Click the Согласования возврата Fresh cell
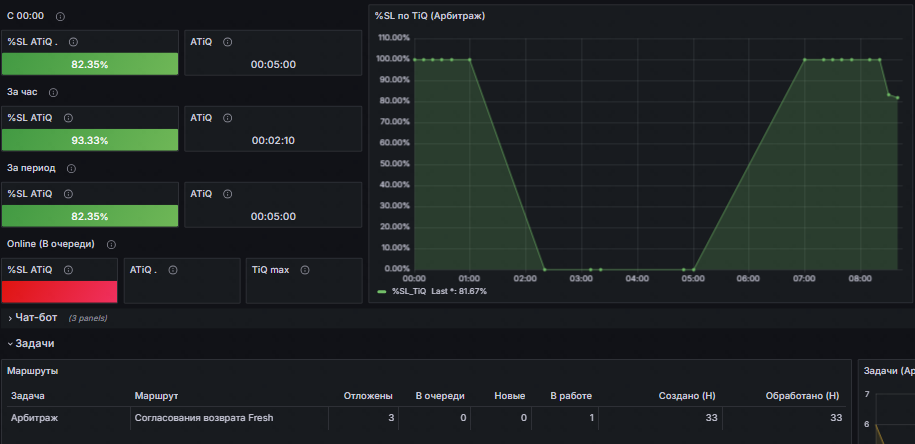This screenshot has height=444, width=915. 204,418
